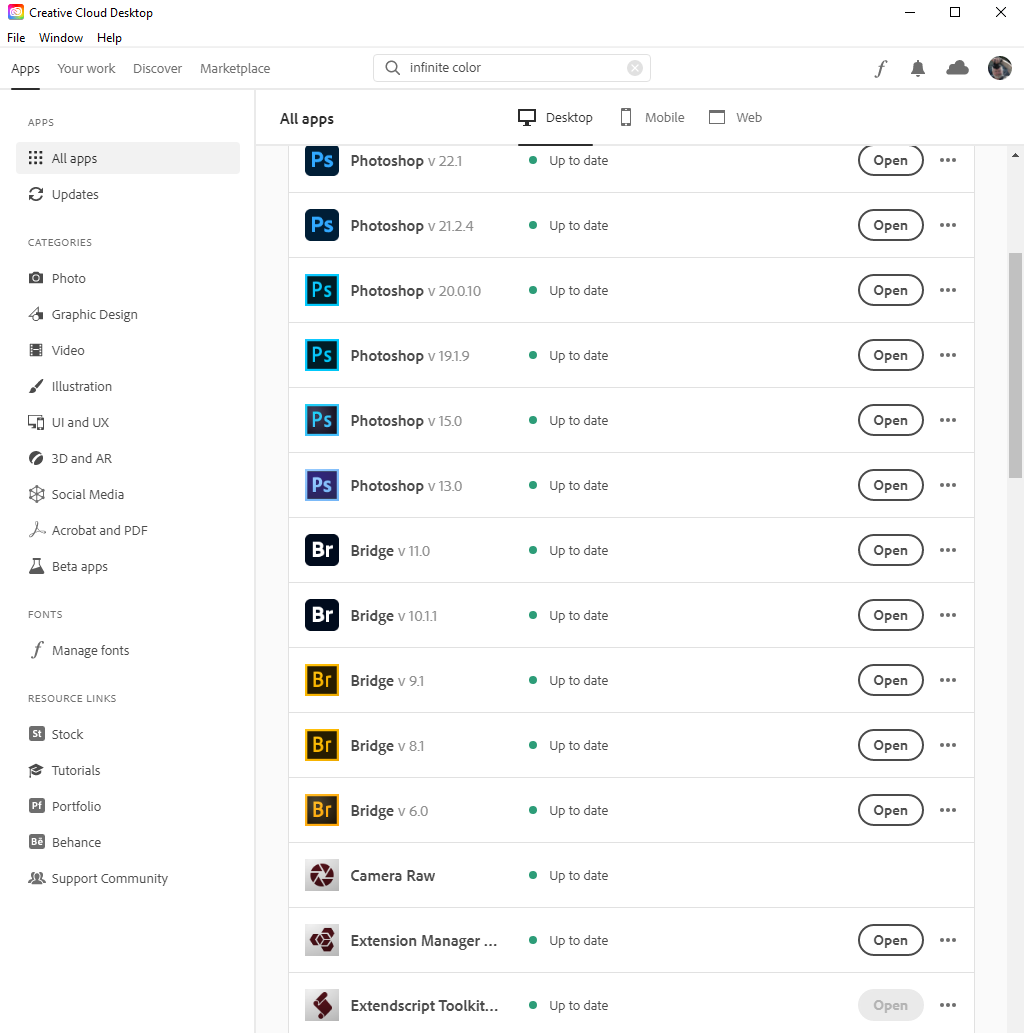Open Photoshop v 13.0
This screenshot has width=1024, height=1033.
(x=890, y=485)
